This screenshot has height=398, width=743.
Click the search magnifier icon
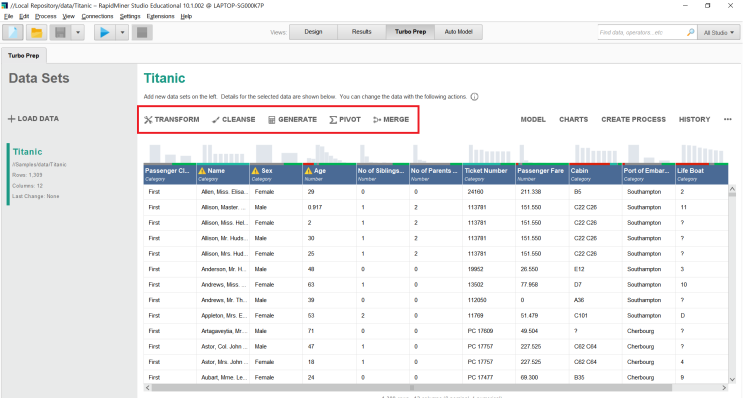(691, 33)
